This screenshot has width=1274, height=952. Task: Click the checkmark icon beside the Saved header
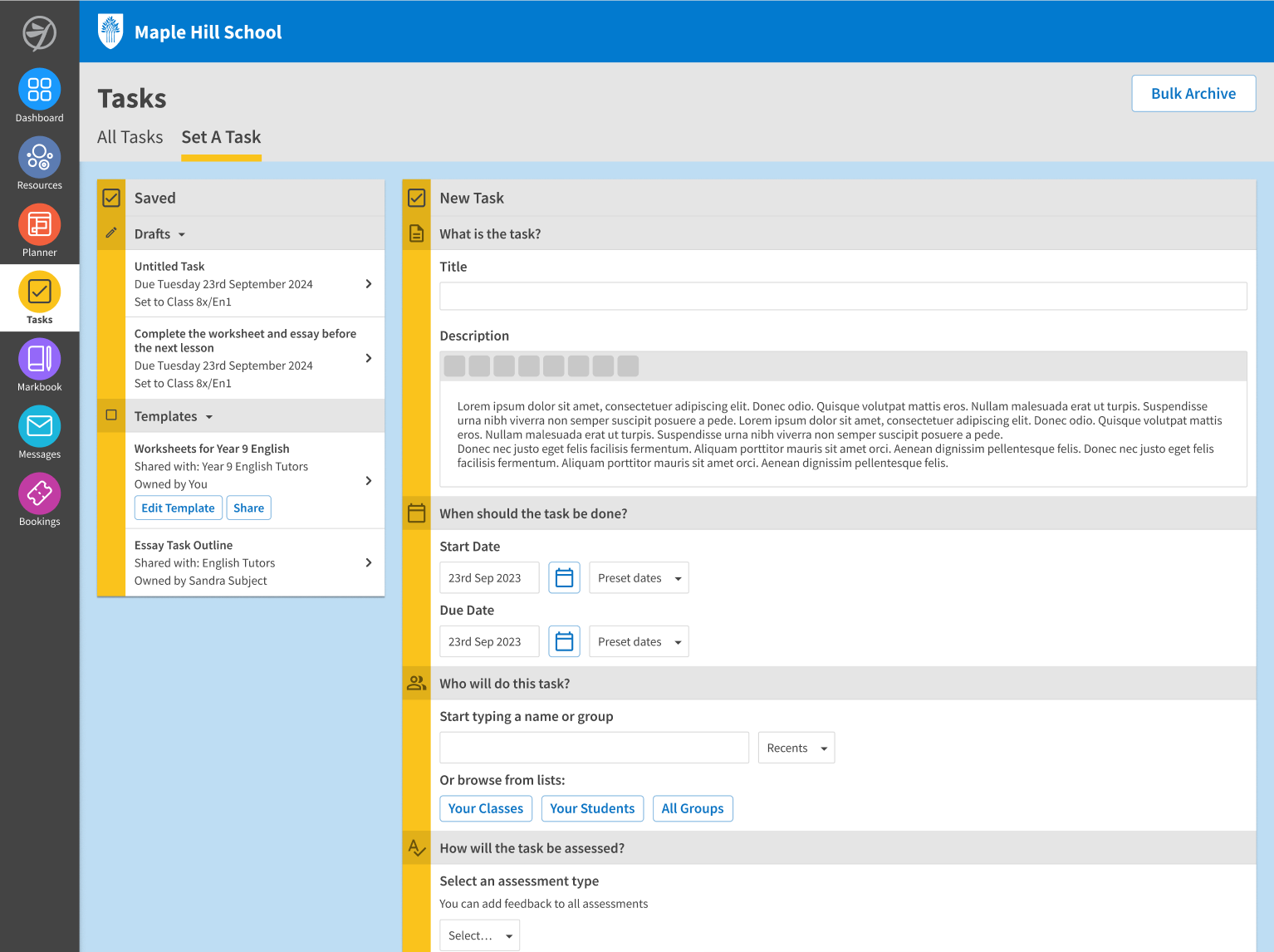[x=110, y=197]
